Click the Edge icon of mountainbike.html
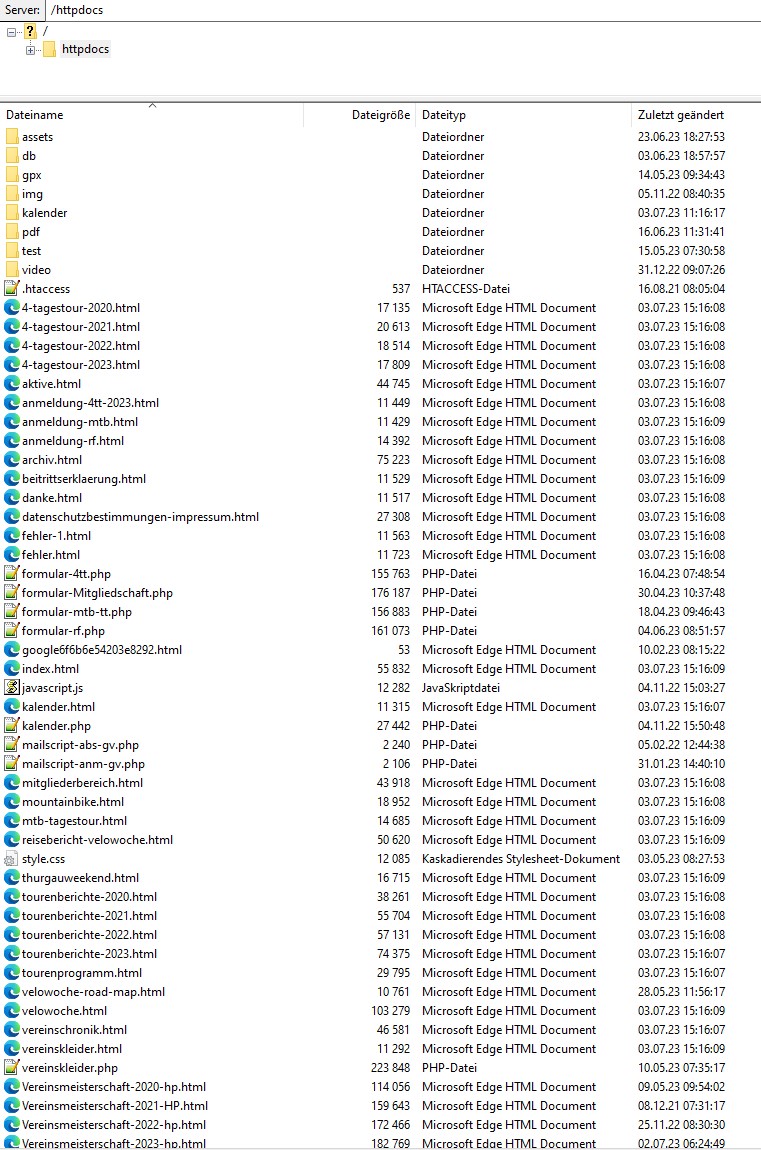The height and width of the screenshot is (1150, 761). (12, 802)
